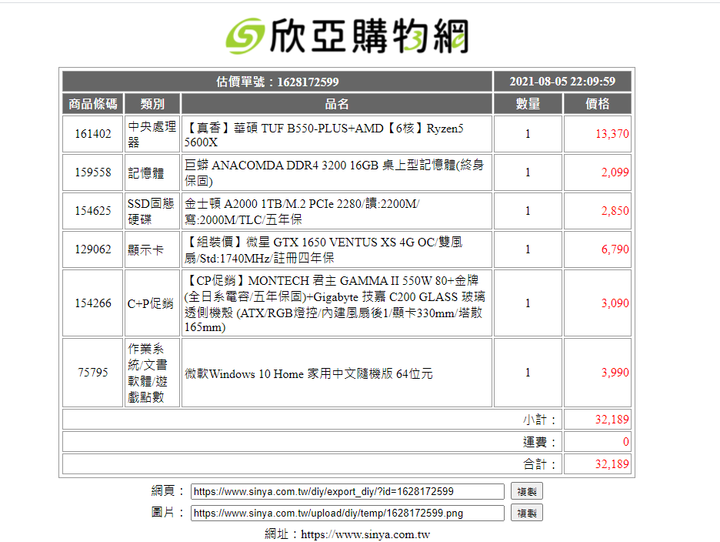Copy the 網頁 URL with its 複製 button
Screen dimensions: 720x542
pos(527,491)
